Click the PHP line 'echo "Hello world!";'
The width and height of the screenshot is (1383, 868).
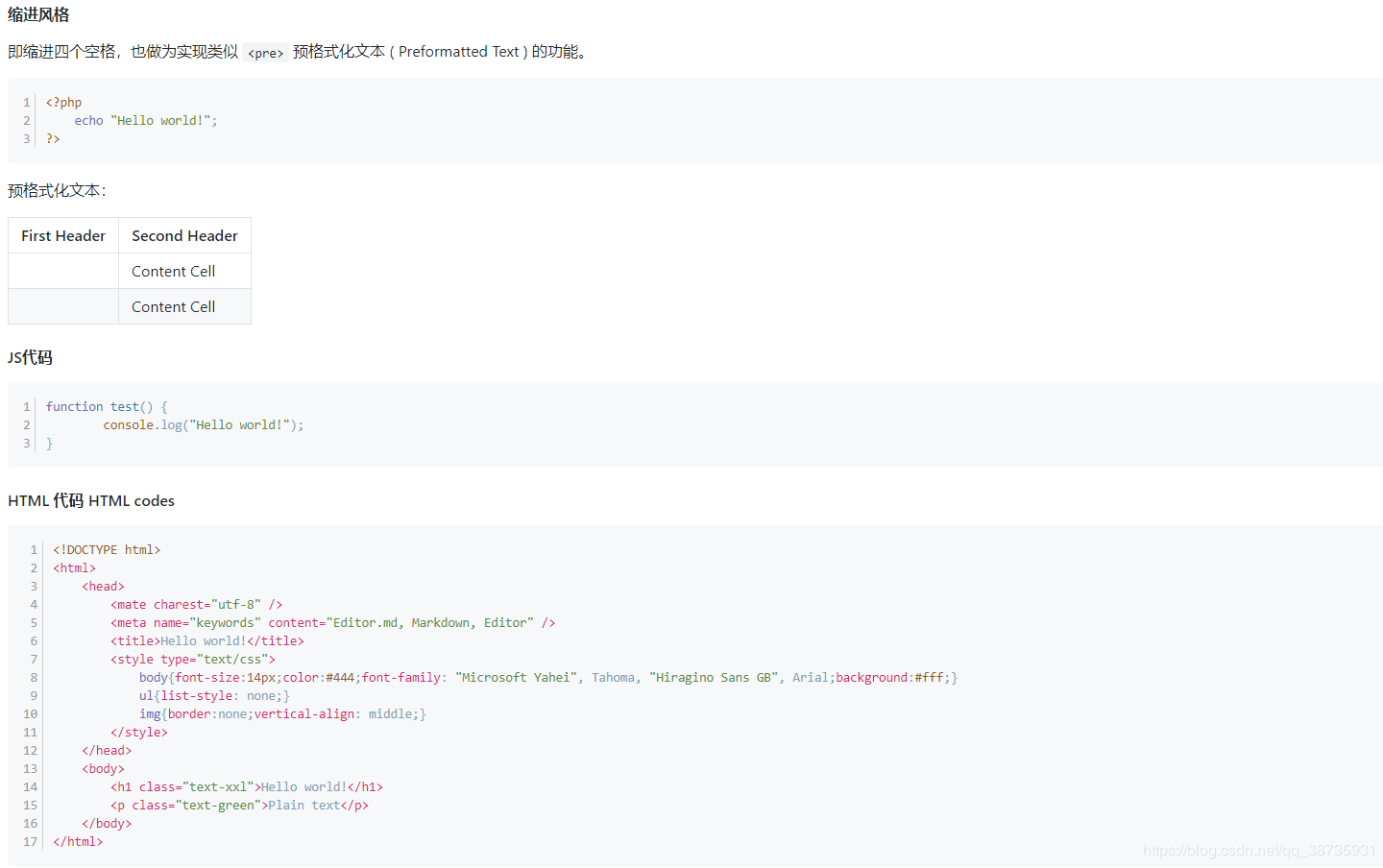click(146, 121)
